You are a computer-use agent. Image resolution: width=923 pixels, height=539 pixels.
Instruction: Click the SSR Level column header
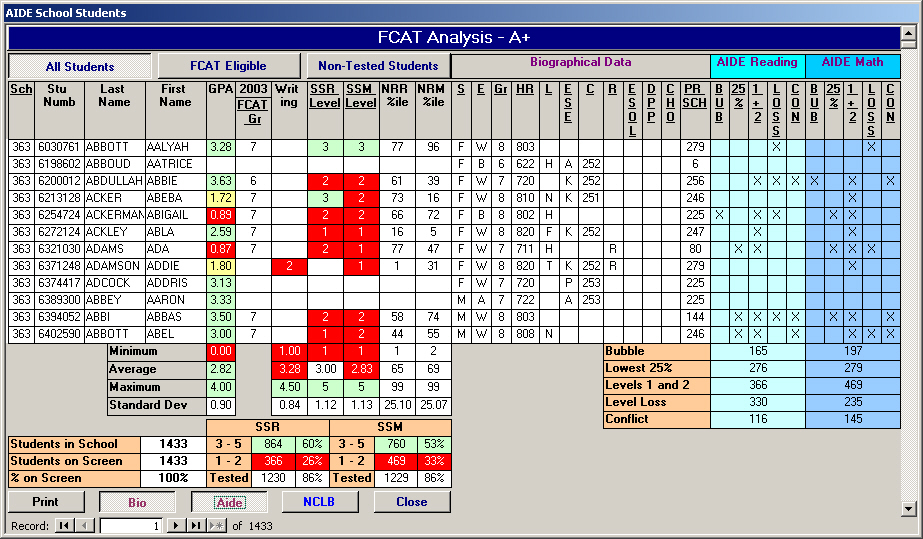click(324, 96)
